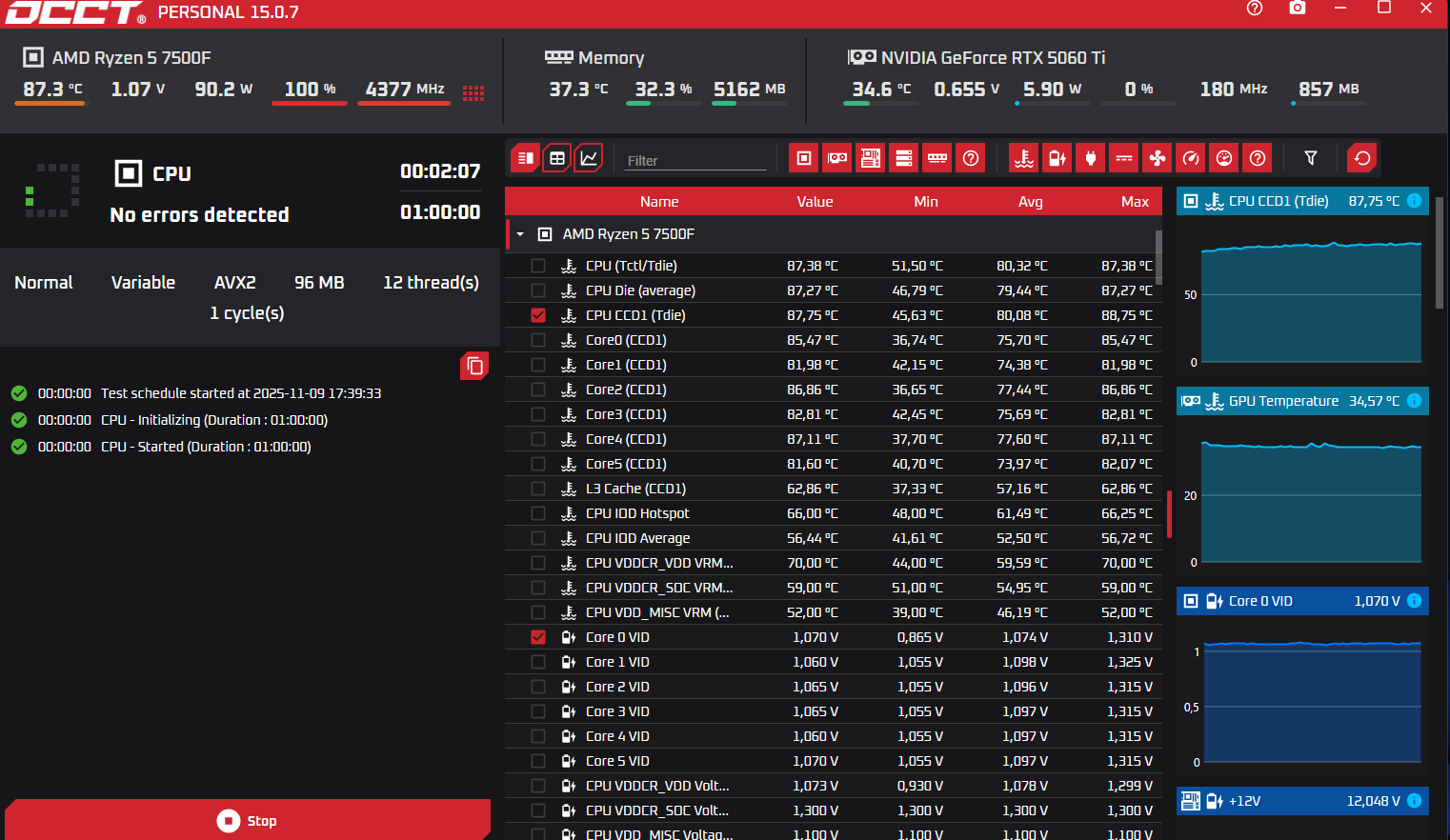This screenshot has height=840, width=1450.
Task: Sort by the Avg column header
Action: [1031, 202]
